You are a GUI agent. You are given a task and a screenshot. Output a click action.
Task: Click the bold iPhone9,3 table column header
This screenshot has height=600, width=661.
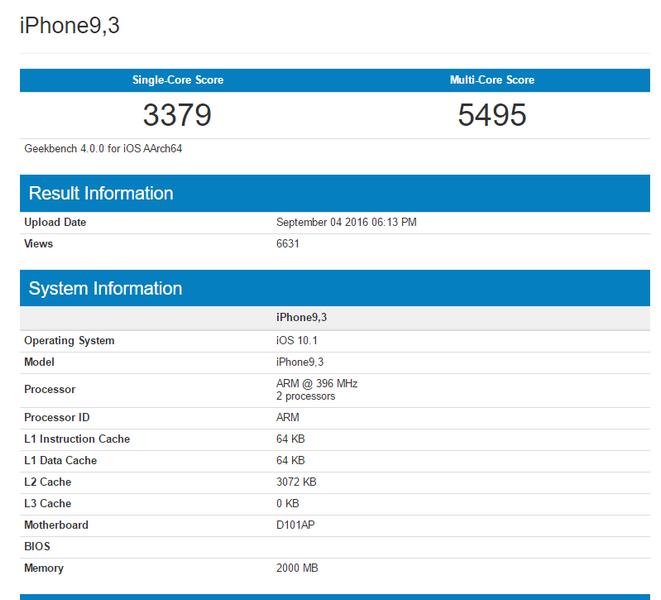pyautogui.click(x=301, y=317)
